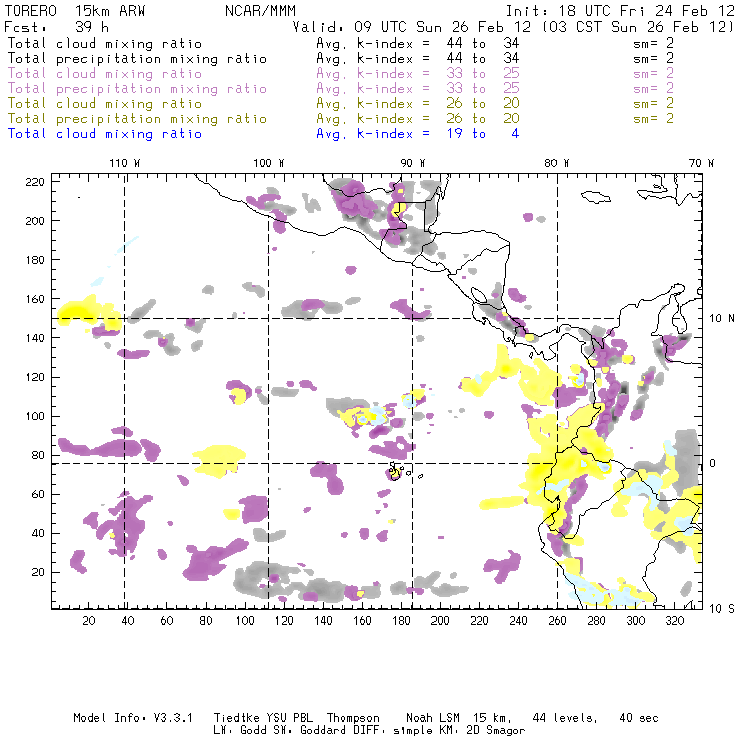740x740 pixels.
Task: Click the '(03 CST Sun 26 Feb 12)' text
Action: pyautogui.click(x=638, y=27)
